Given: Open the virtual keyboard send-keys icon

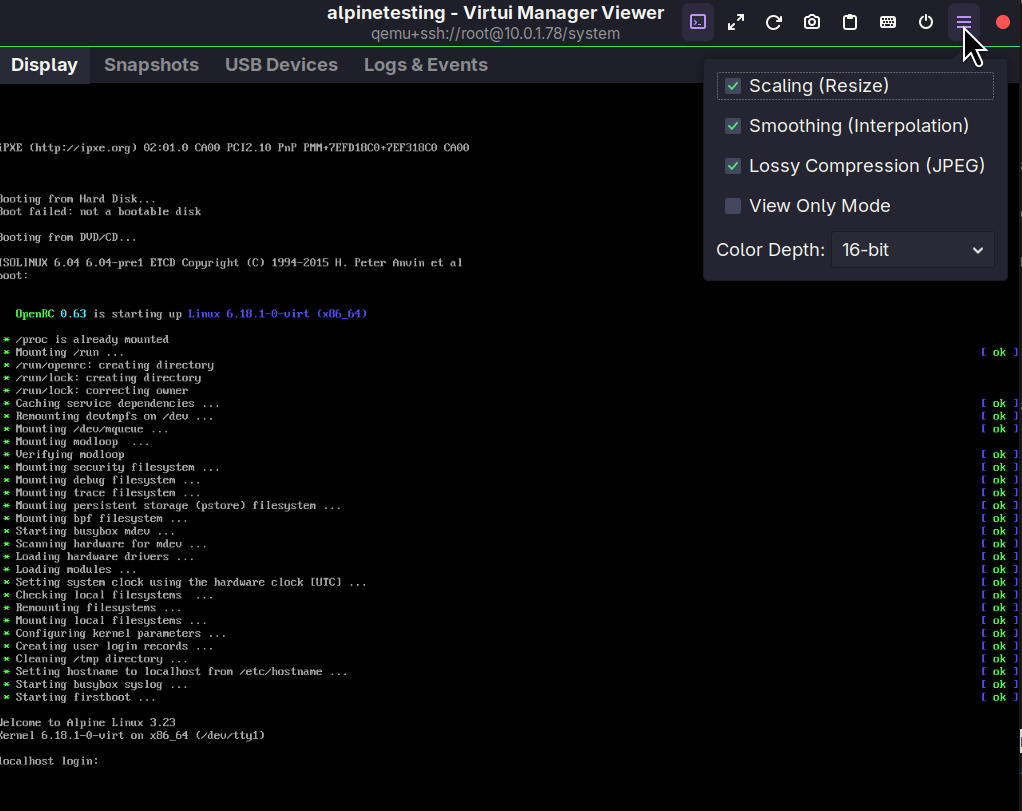Looking at the screenshot, I should coord(887,21).
